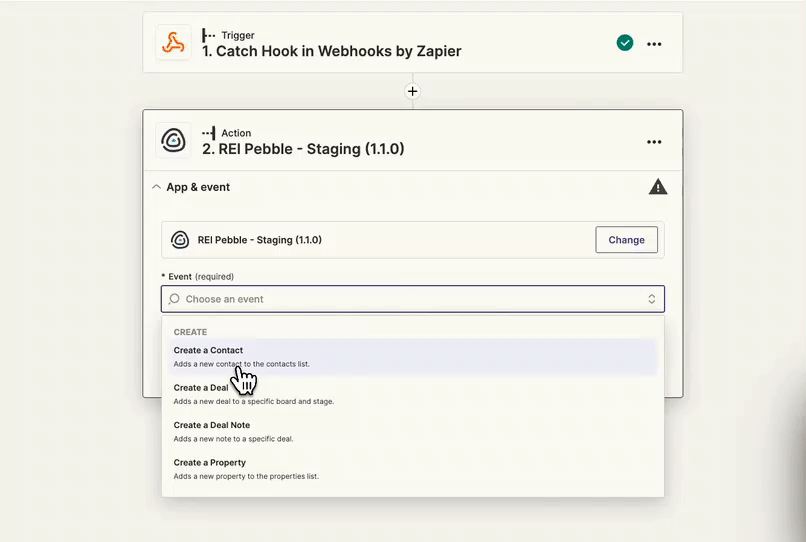Click the action title REI Pebble - Staging (1.1.0)
The height and width of the screenshot is (542, 806).
(303, 149)
